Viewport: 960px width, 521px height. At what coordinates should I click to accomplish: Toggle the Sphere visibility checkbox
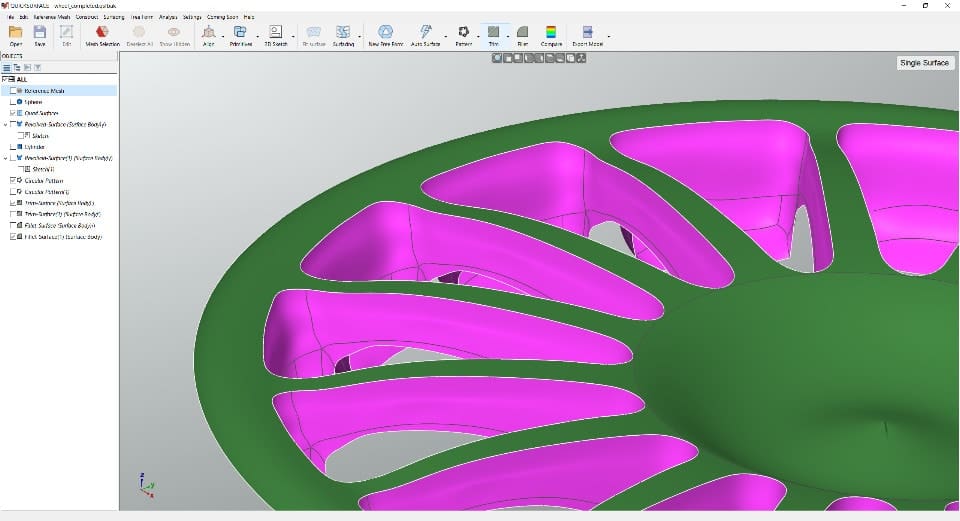[x=13, y=102]
